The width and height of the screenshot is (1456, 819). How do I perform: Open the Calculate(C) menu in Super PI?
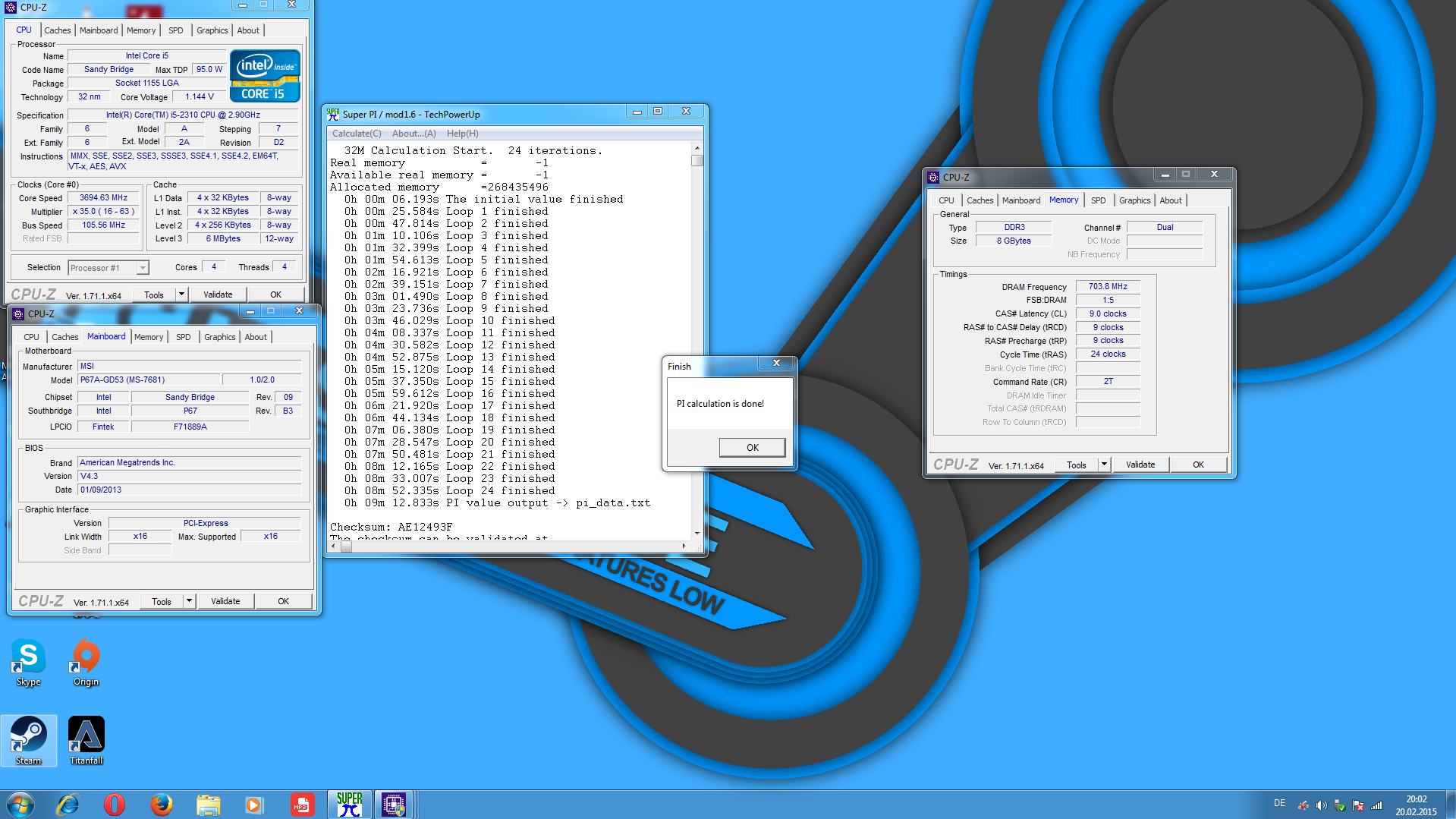click(x=357, y=134)
